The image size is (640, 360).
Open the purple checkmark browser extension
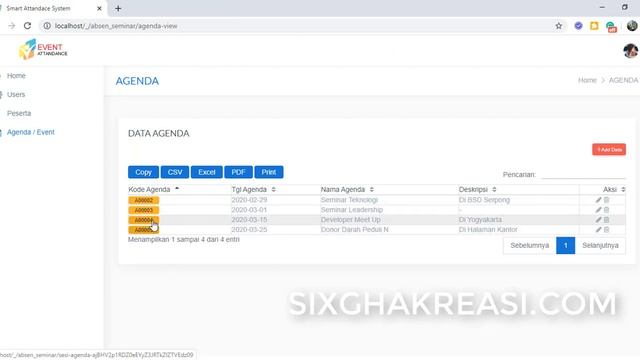pos(578,26)
